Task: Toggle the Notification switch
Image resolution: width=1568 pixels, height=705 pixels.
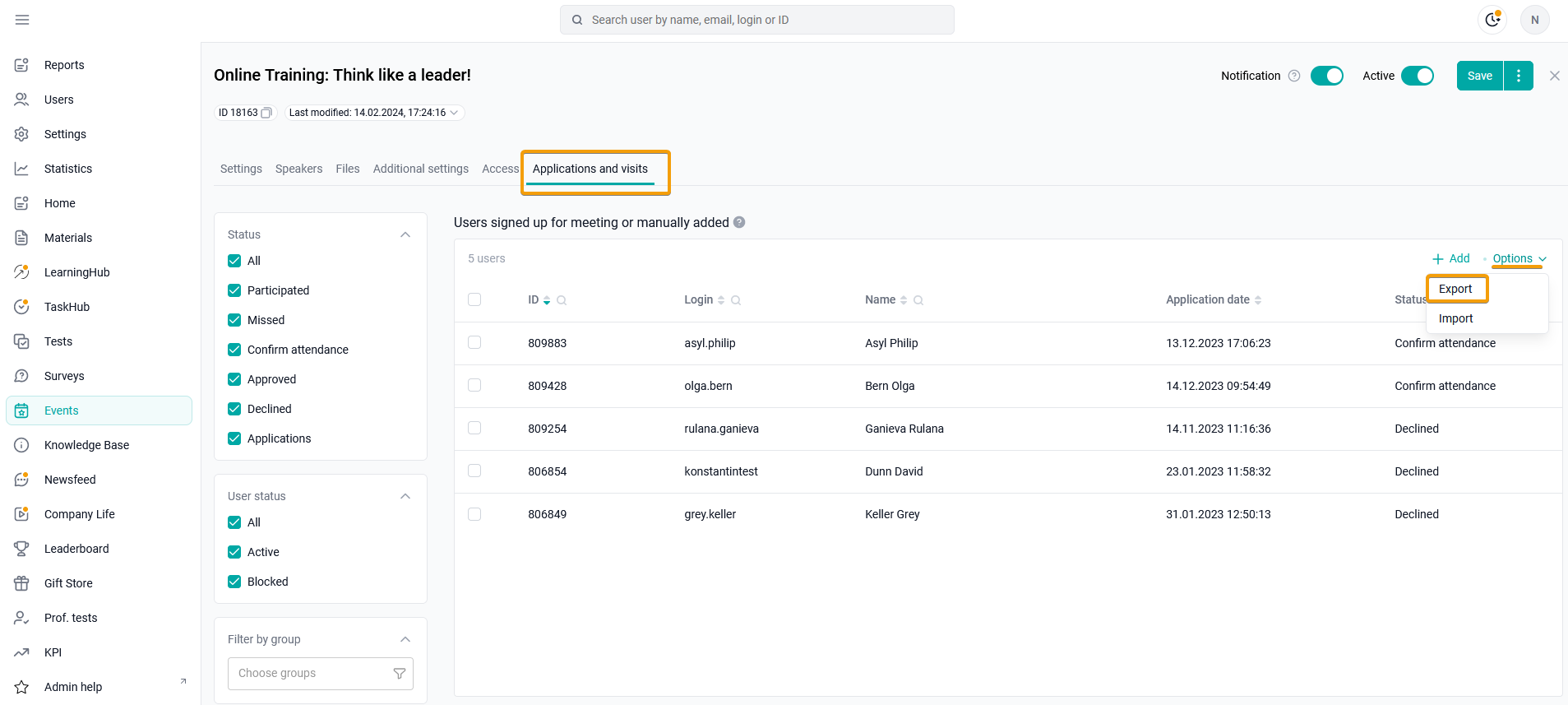Action: (x=1326, y=76)
